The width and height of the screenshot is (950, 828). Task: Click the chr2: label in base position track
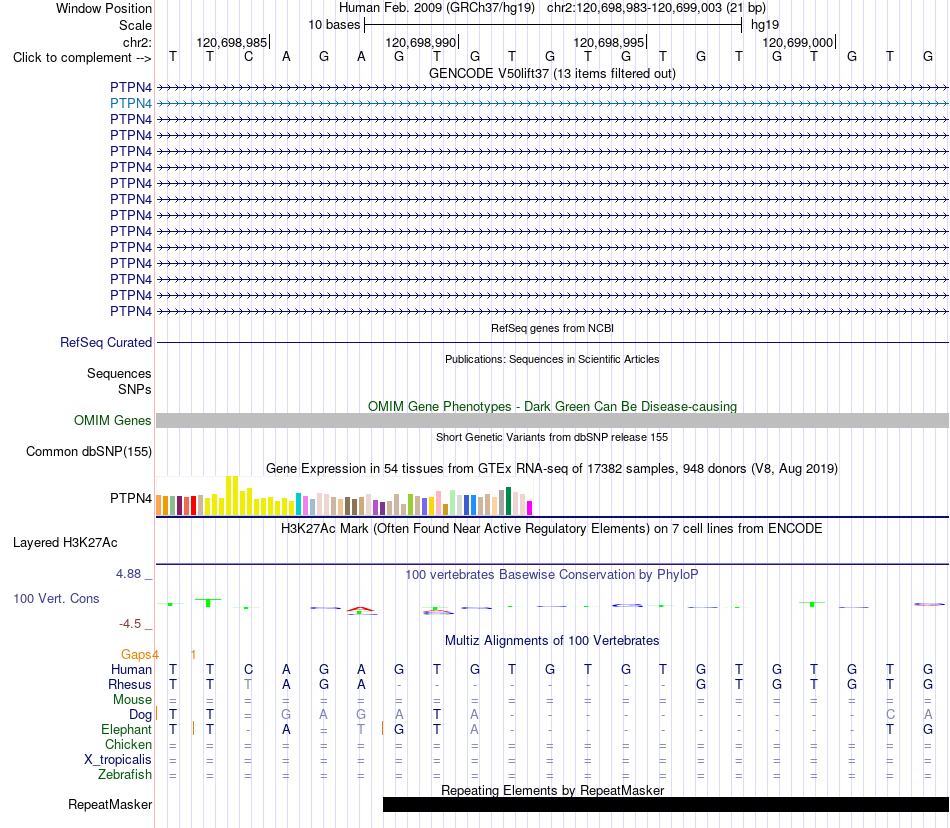[x=137, y=42]
